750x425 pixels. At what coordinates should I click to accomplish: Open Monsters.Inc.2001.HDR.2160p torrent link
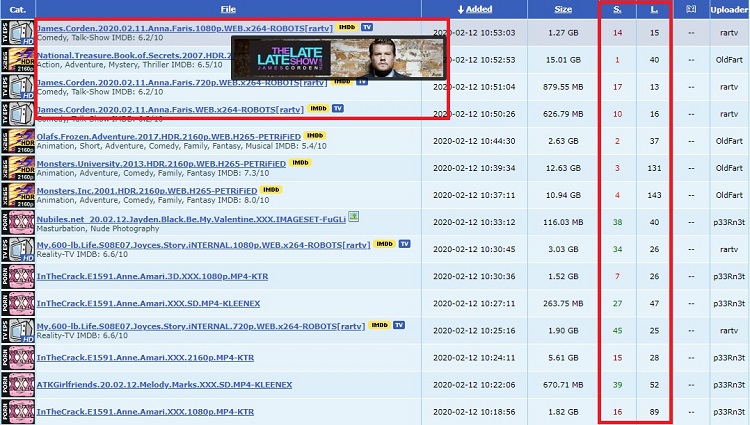(147, 191)
